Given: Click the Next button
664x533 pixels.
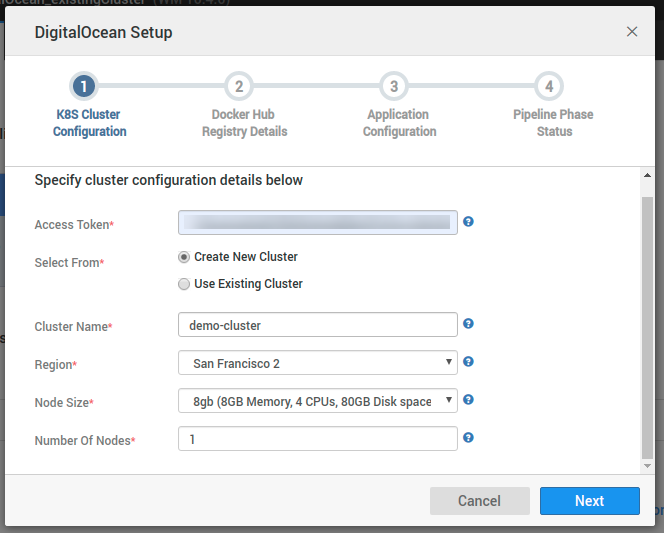Looking at the screenshot, I should (x=589, y=501).
